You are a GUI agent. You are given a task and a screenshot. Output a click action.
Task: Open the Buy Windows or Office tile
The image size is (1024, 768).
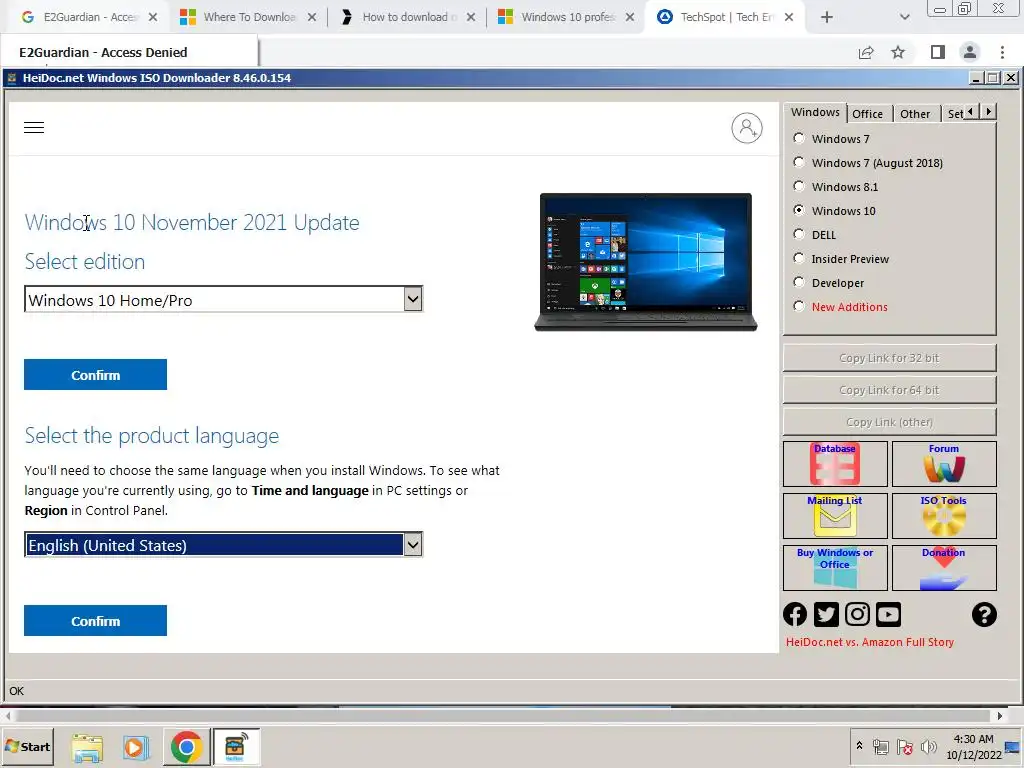[x=835, y=568]
